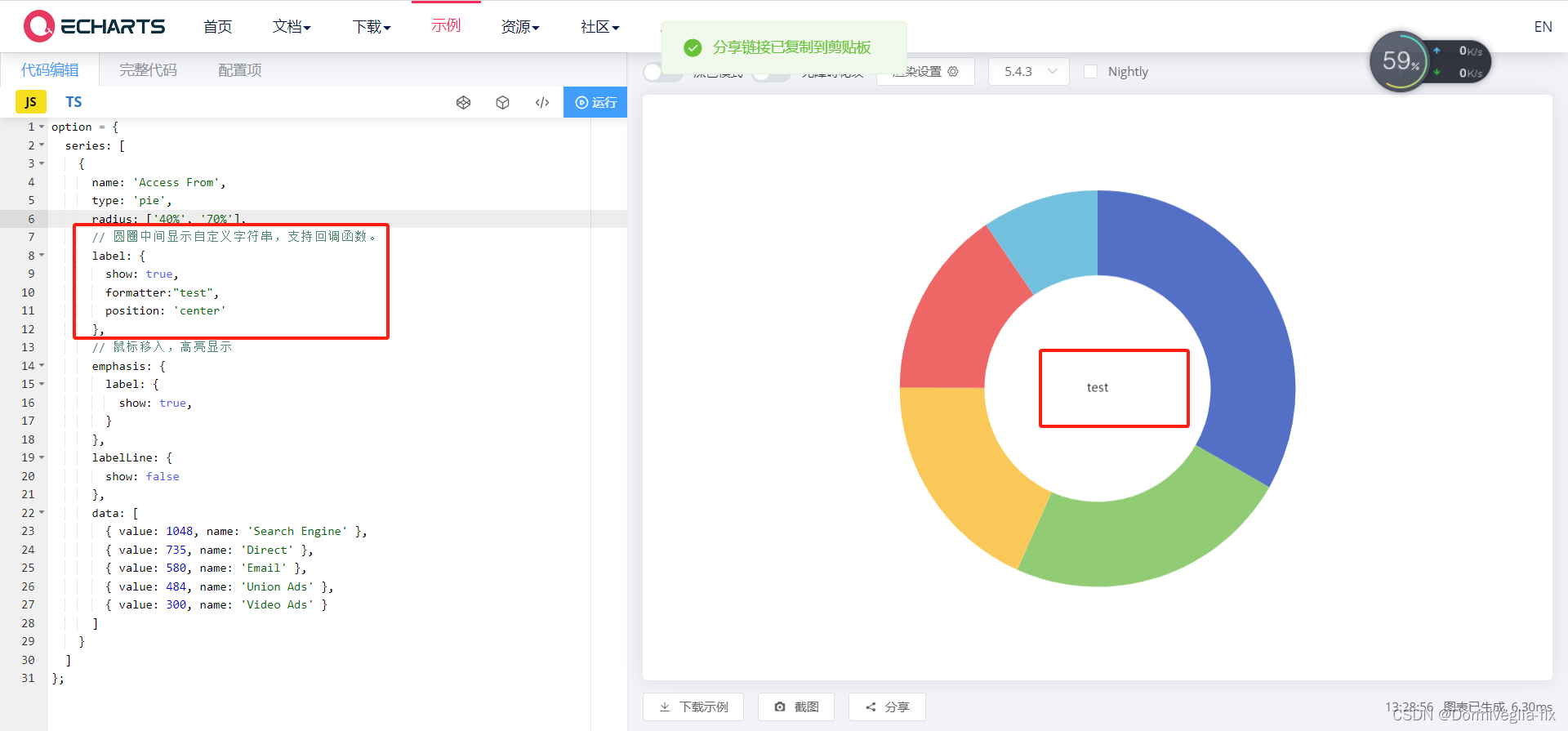Collapse the emphasis block at line 14
Screen dimensions: 1568x731
[x=42, y=366]
